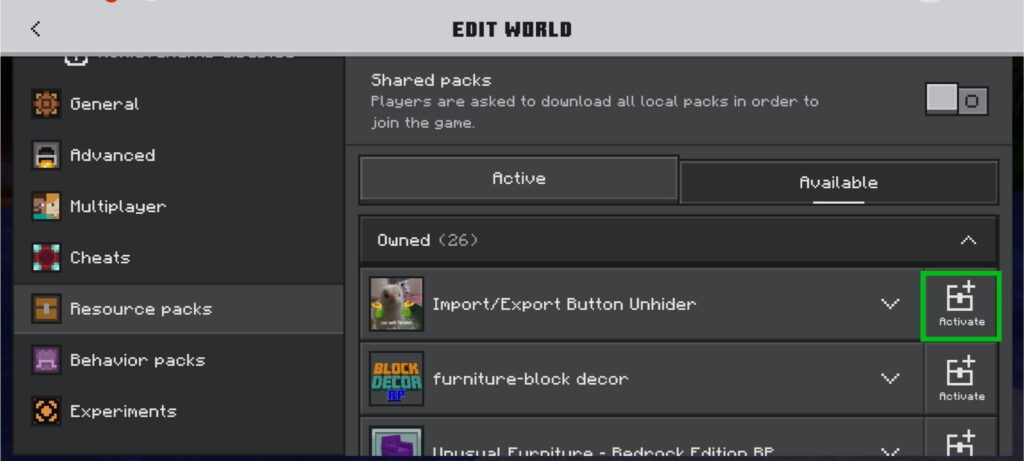The height and width of the screenshot is (461, 1024).
Task: Switch to the Active packs tab
Action: pyautogui.click(x=519, y=178)
